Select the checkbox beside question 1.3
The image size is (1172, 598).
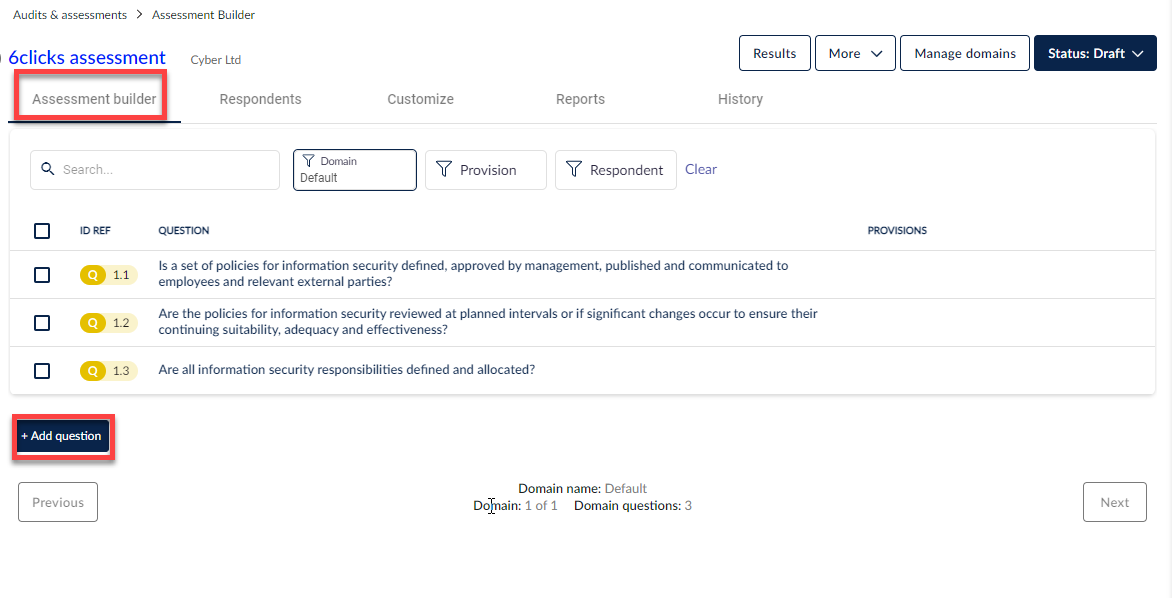point(42,371)
